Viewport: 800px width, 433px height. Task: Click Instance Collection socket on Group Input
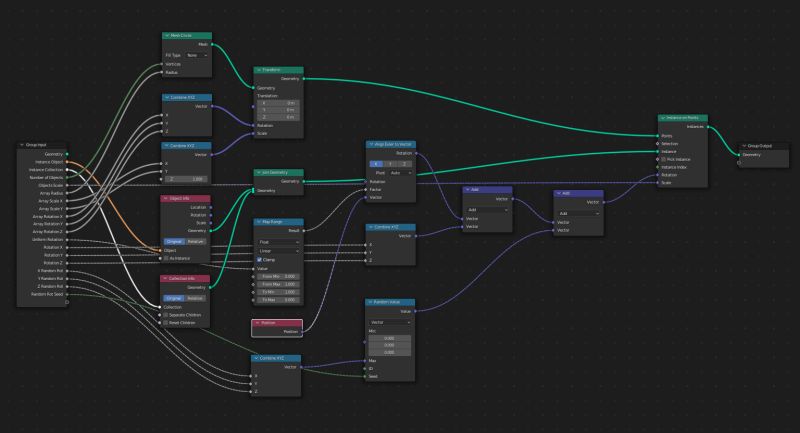(67, 169)
